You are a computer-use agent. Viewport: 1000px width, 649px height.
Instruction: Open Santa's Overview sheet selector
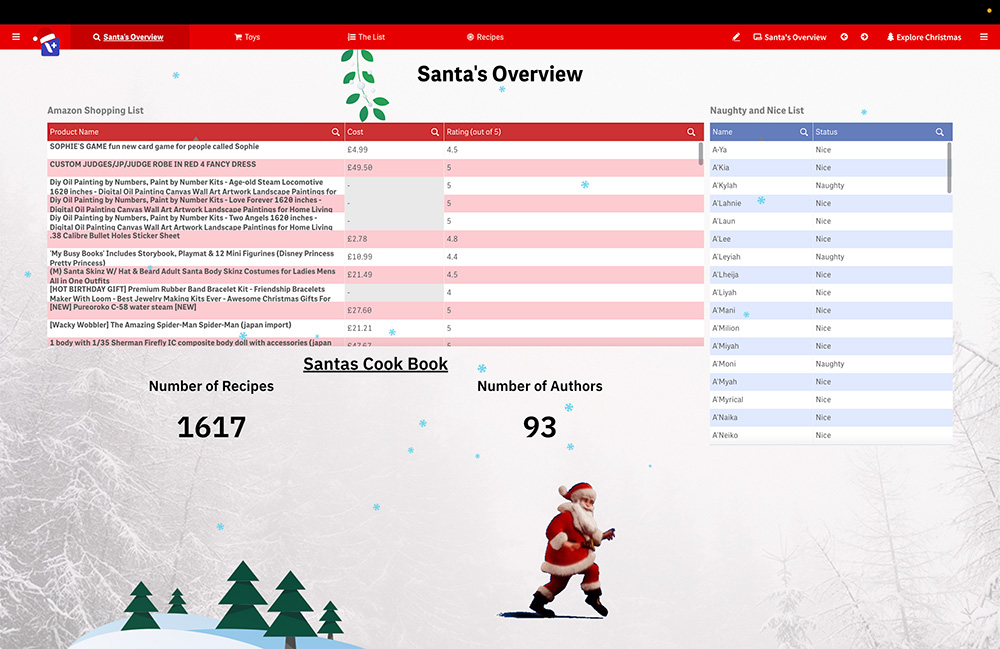(x=790, y=37)
